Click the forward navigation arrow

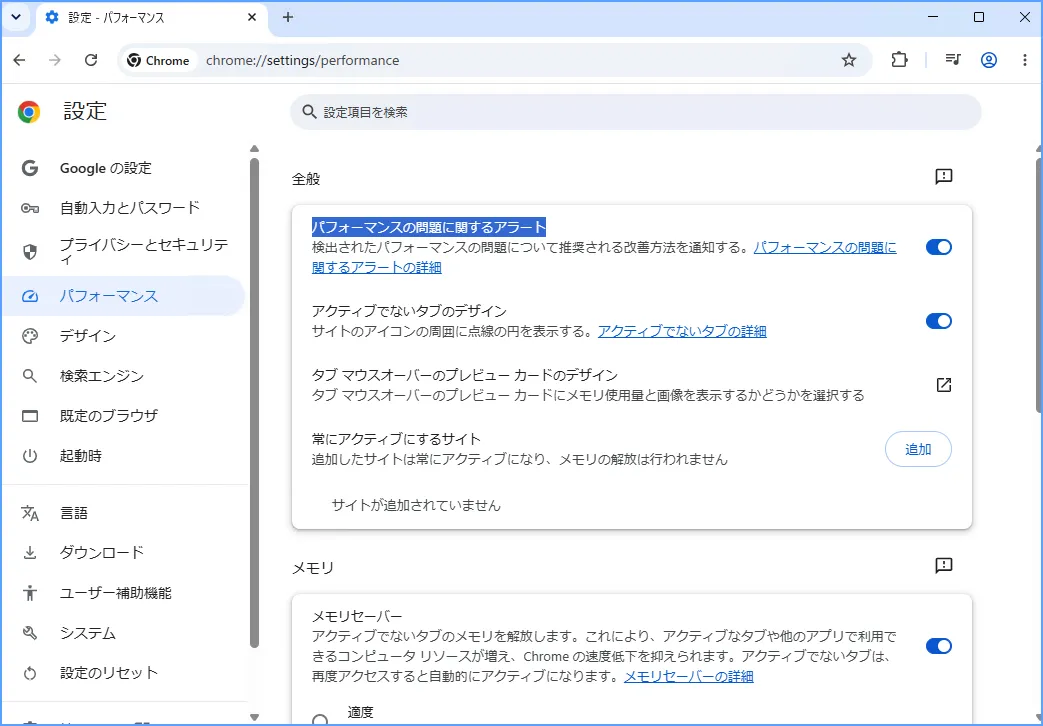(x=55, y=60)
